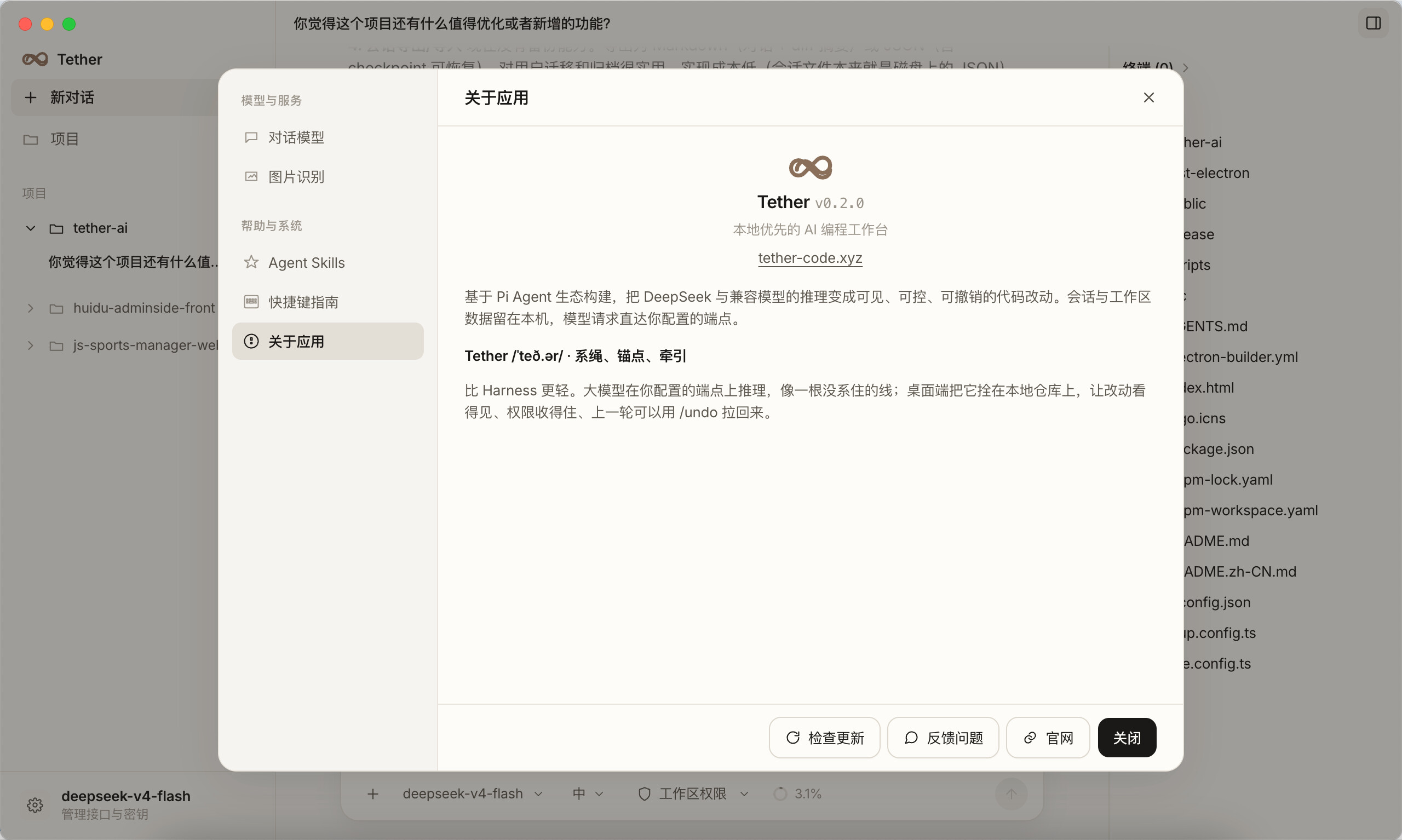
Task: Click the star icon for Agent Skills
Action: [x=251, y=262]
